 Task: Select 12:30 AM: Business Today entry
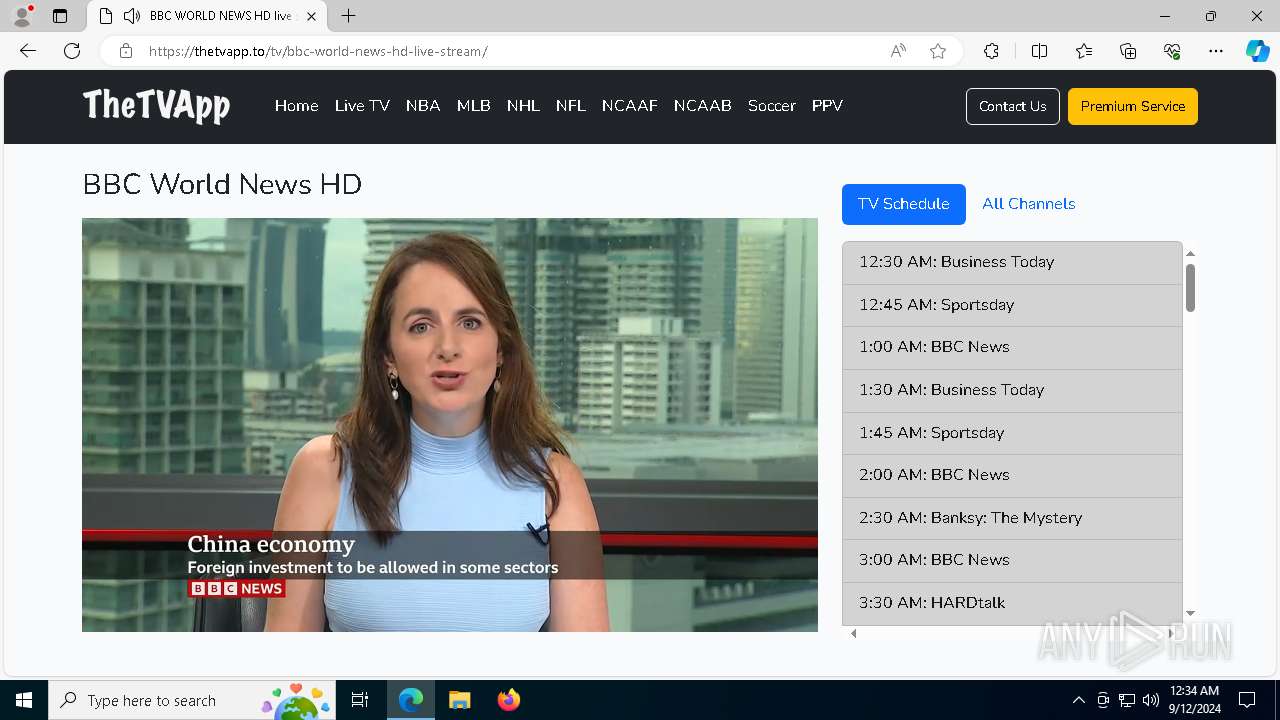click(1012, 262)
